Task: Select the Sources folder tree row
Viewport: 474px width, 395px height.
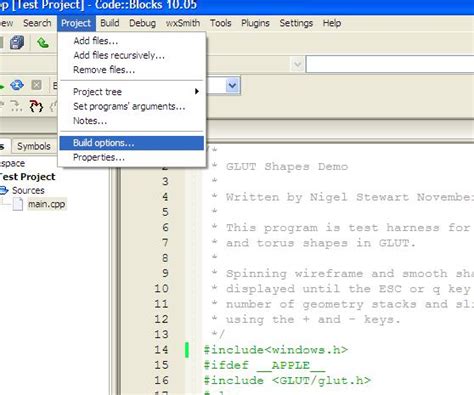Action: pyautogui.click(x=28, y=190)
